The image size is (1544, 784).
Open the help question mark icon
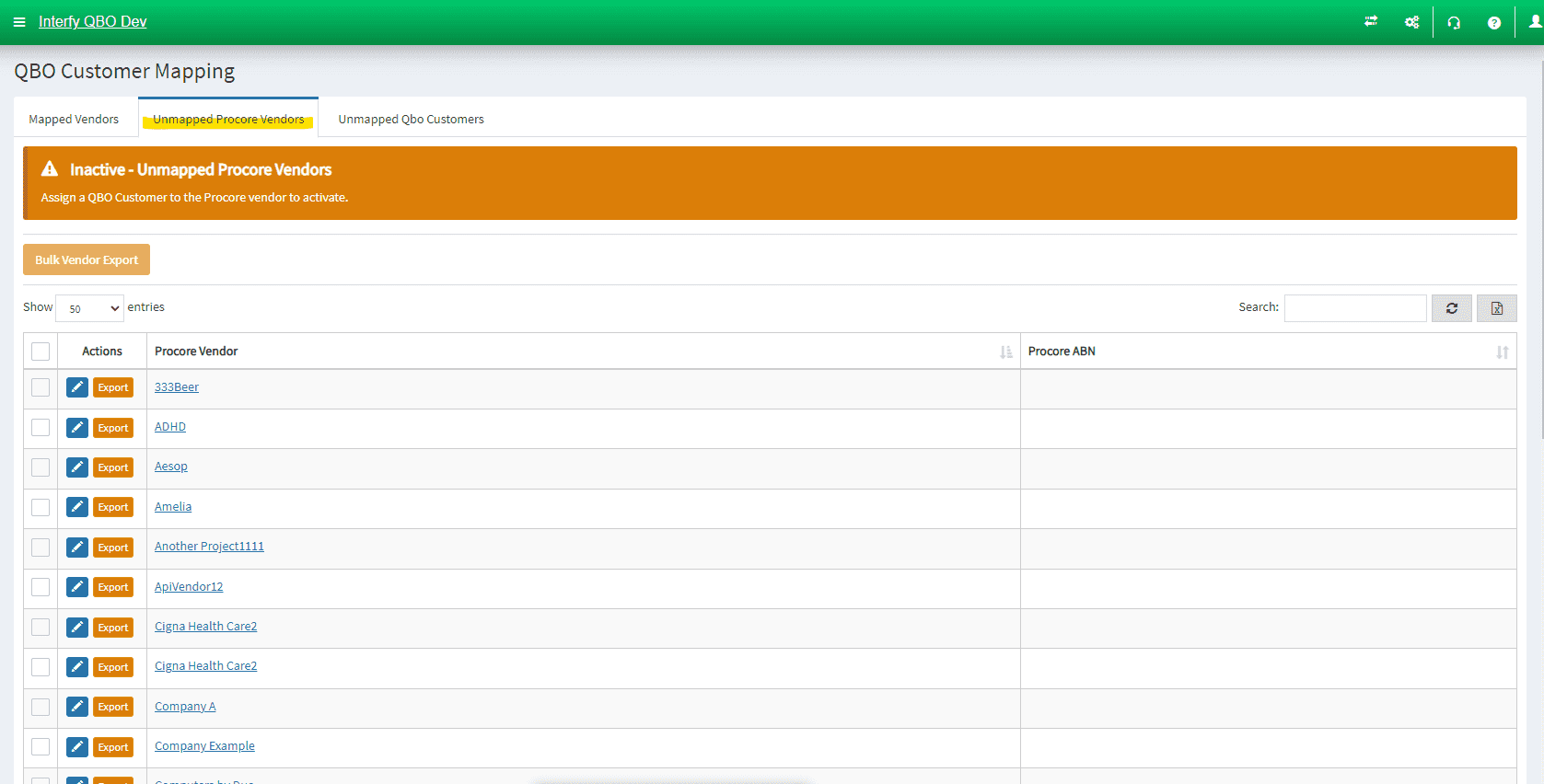pos(1493,23)
